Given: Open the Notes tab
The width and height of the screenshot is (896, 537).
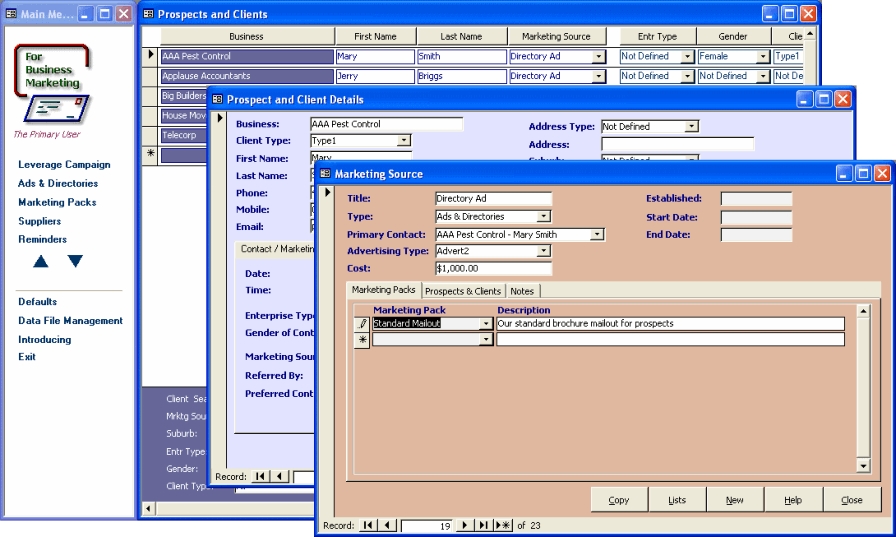Looking at the screenshot, I should pos(521,291).
